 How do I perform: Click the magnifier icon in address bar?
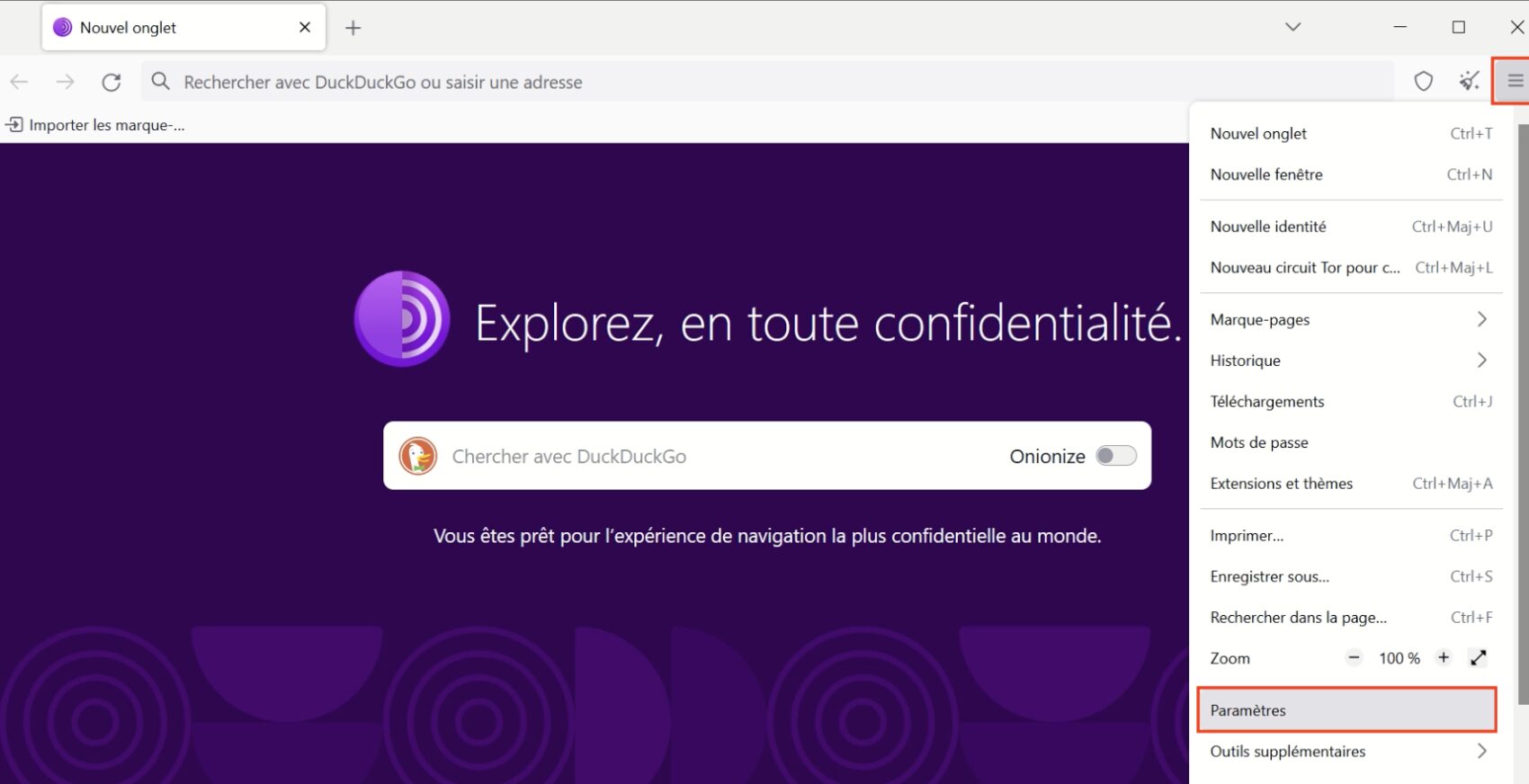[x=161, y=82]
